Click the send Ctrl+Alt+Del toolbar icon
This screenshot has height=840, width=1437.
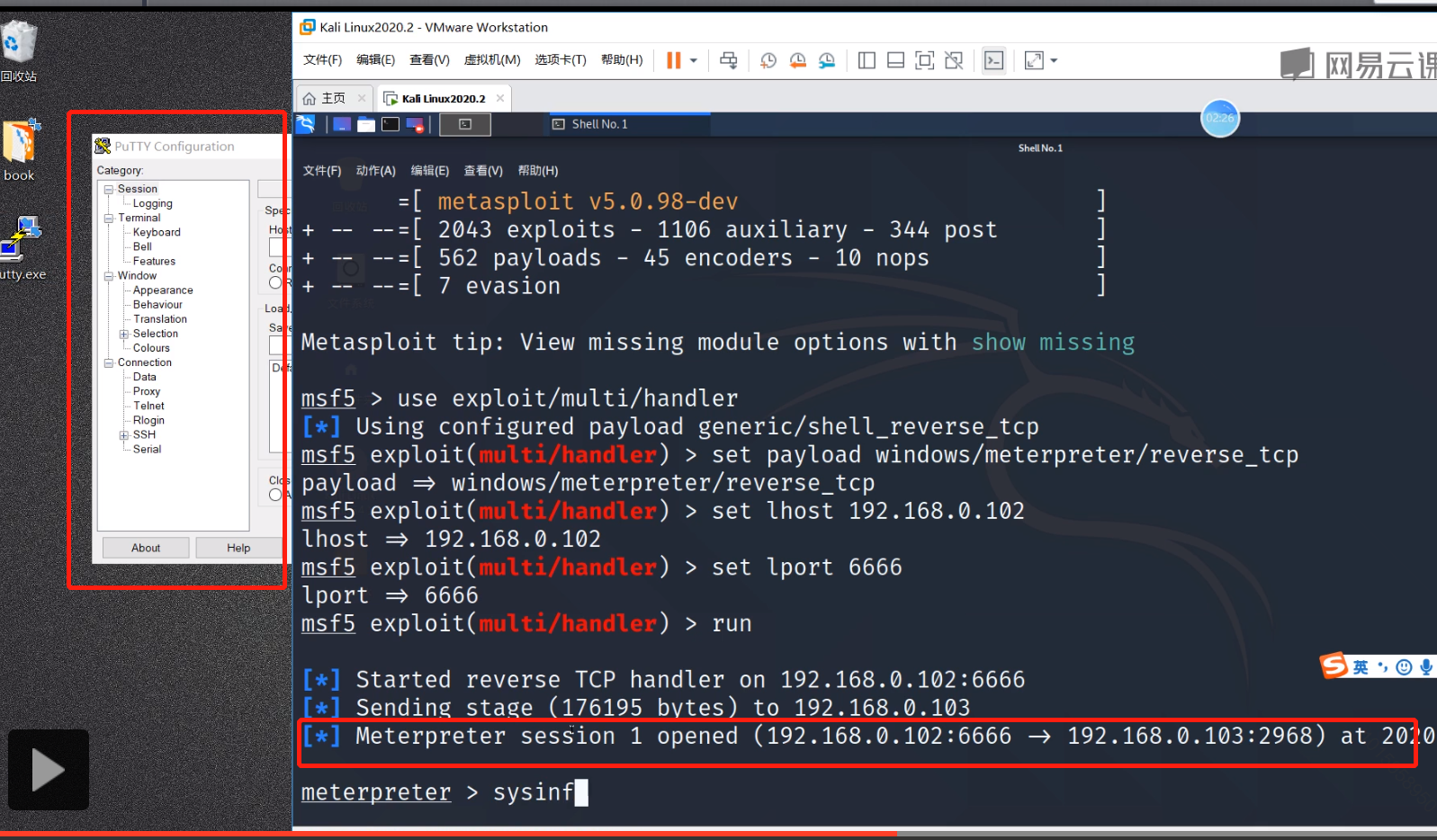[x=729, y=60]
